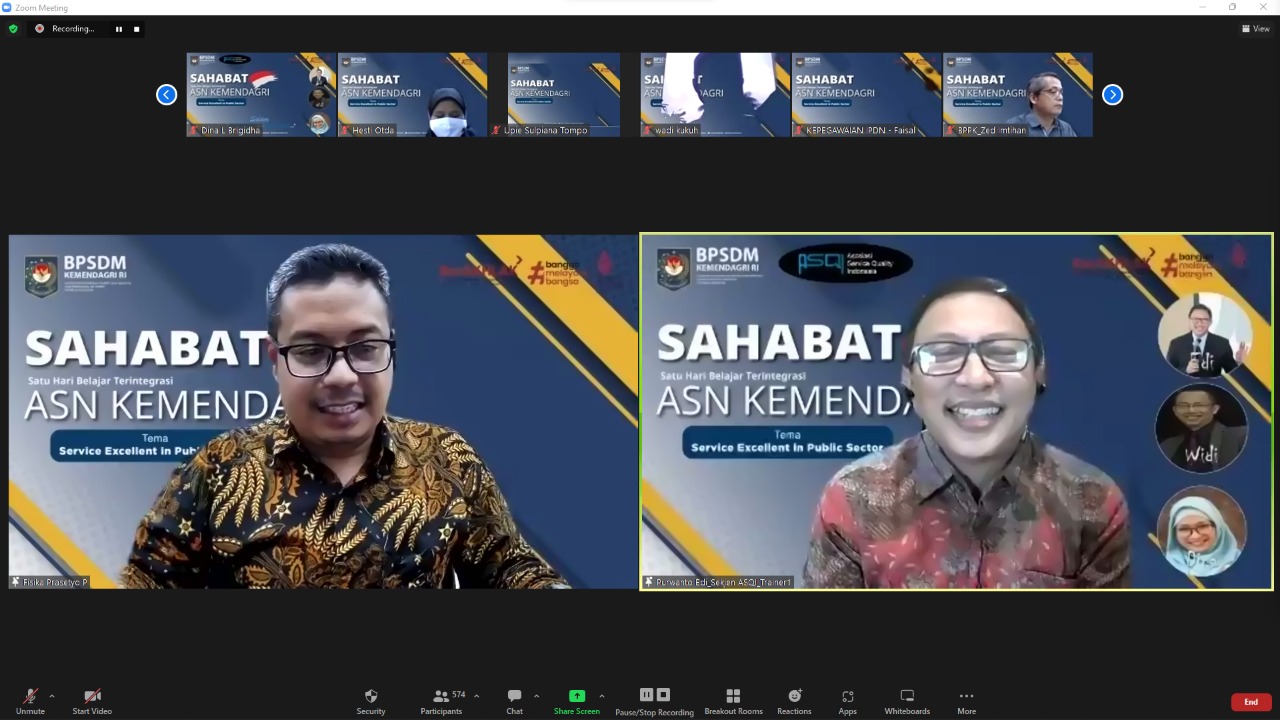Expand the arrow next to Participants
The height and width of the screenshot is (720, 1280).
[x=476, y=696]
